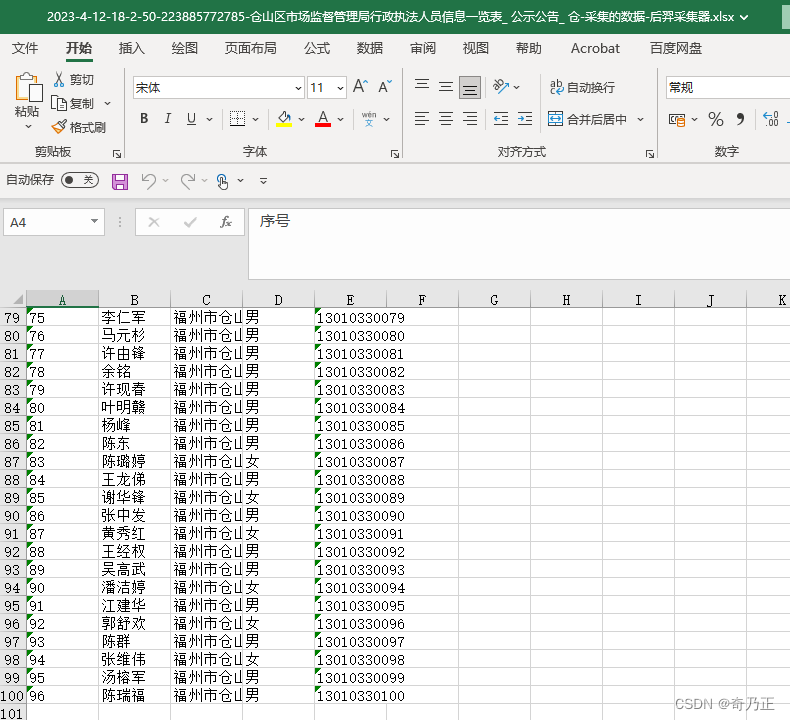Switch to the Acrobat tab
The image size is (790, 720).
click(595, 48)
